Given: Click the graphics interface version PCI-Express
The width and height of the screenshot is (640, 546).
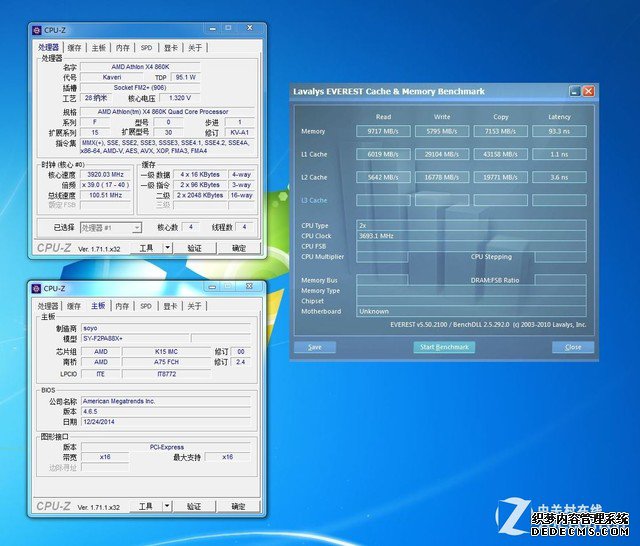Looking at the screenshot, I should point(166,447).
